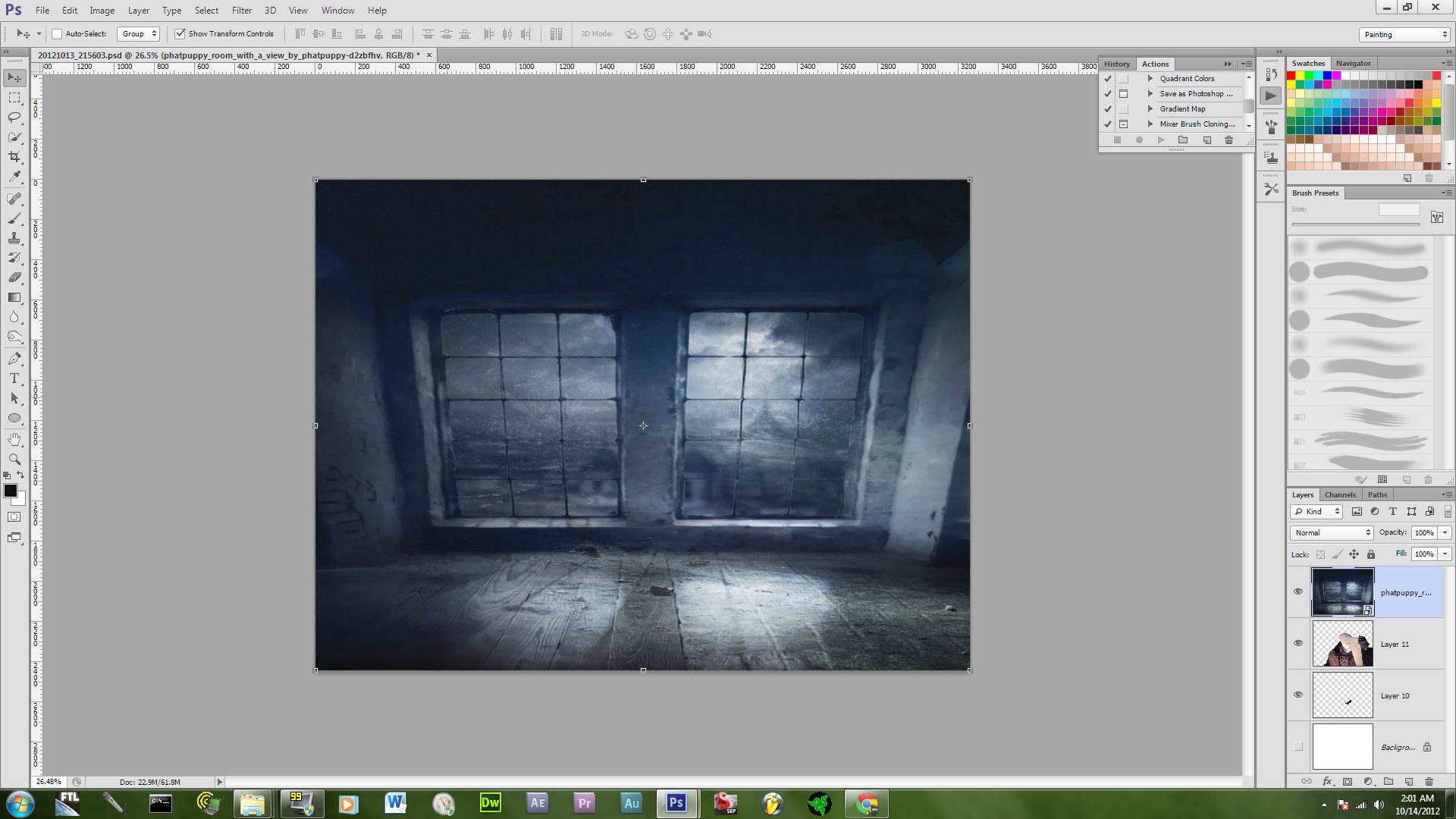Open the layer Fill dropdown arrow

point(1445,554)
